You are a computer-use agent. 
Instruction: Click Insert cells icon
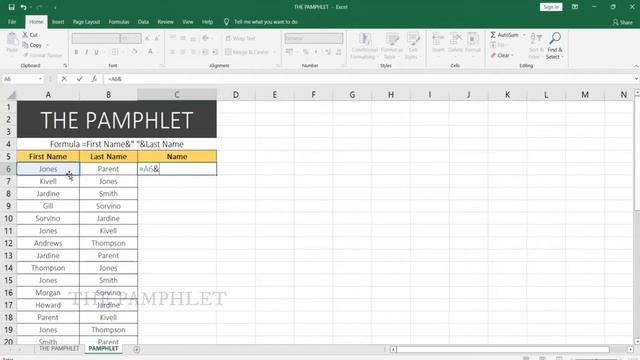coord(438,39)
